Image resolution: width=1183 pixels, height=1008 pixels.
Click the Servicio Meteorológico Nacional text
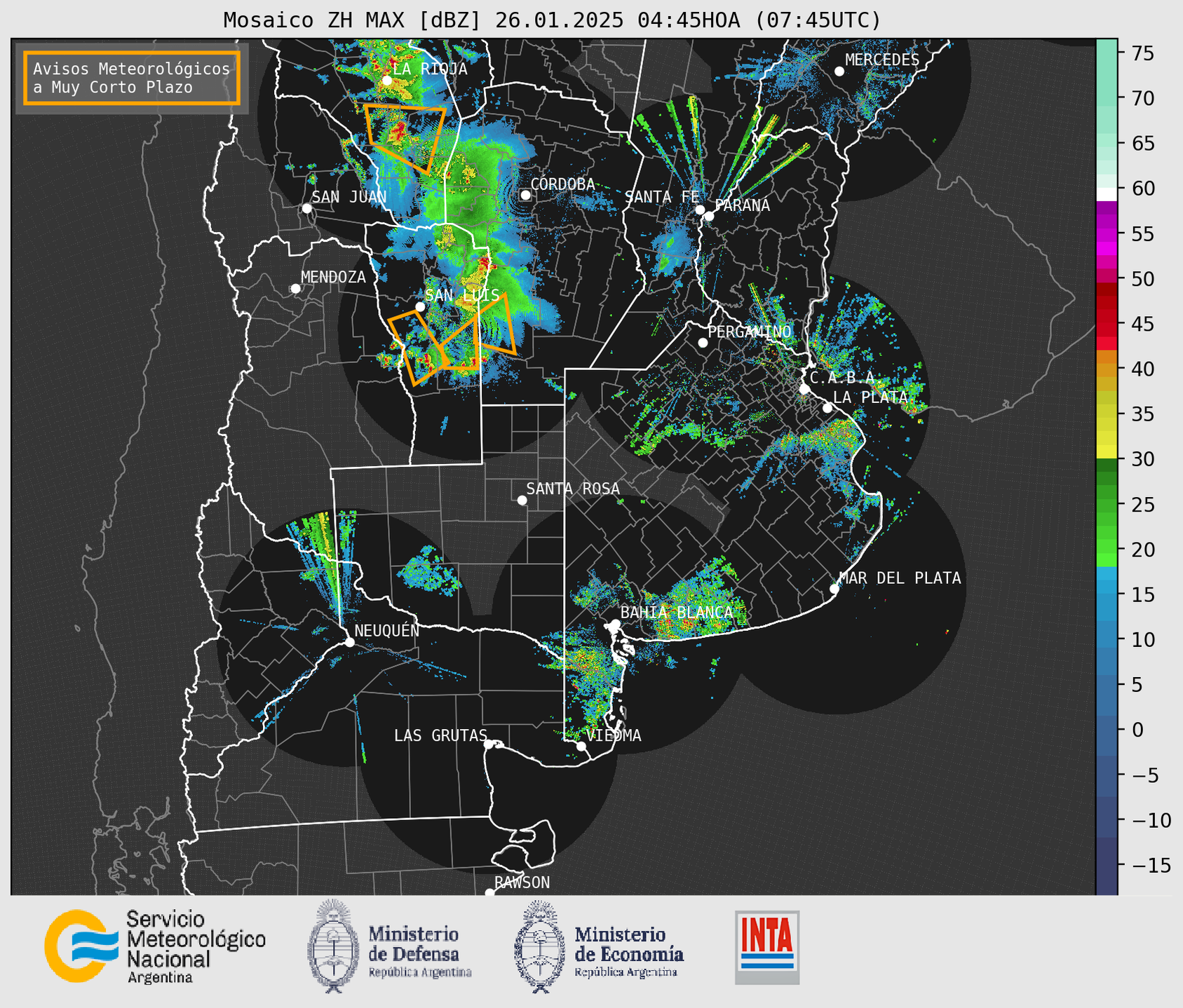pyautogui.click(x=196, y=946)
